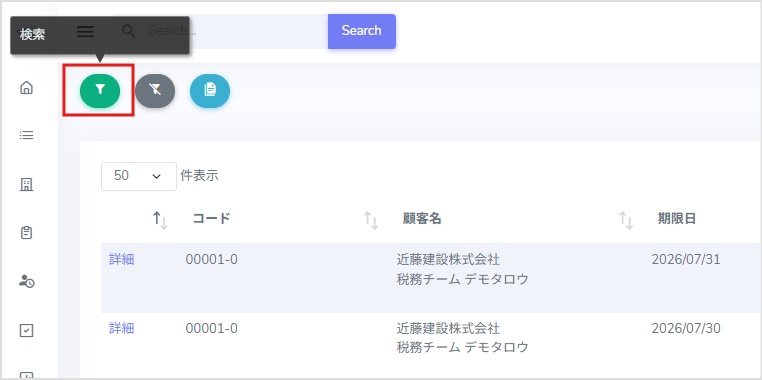Click the blue document copy button
The width and height of the screenshot is (762, 380).
click(x=210, y=90)
